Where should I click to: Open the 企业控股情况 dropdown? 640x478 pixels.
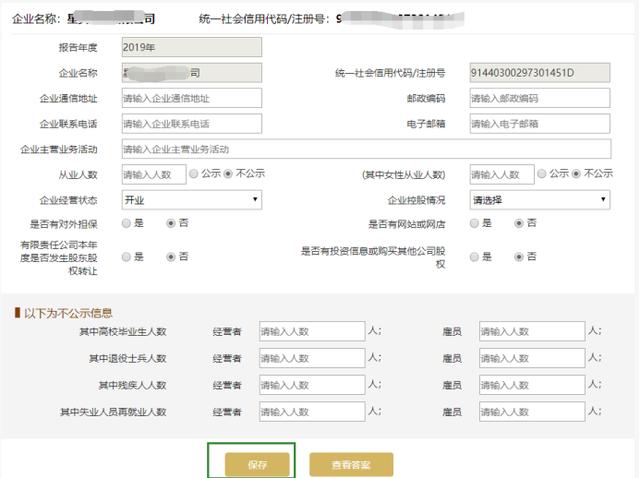click(x=540, y=200)
